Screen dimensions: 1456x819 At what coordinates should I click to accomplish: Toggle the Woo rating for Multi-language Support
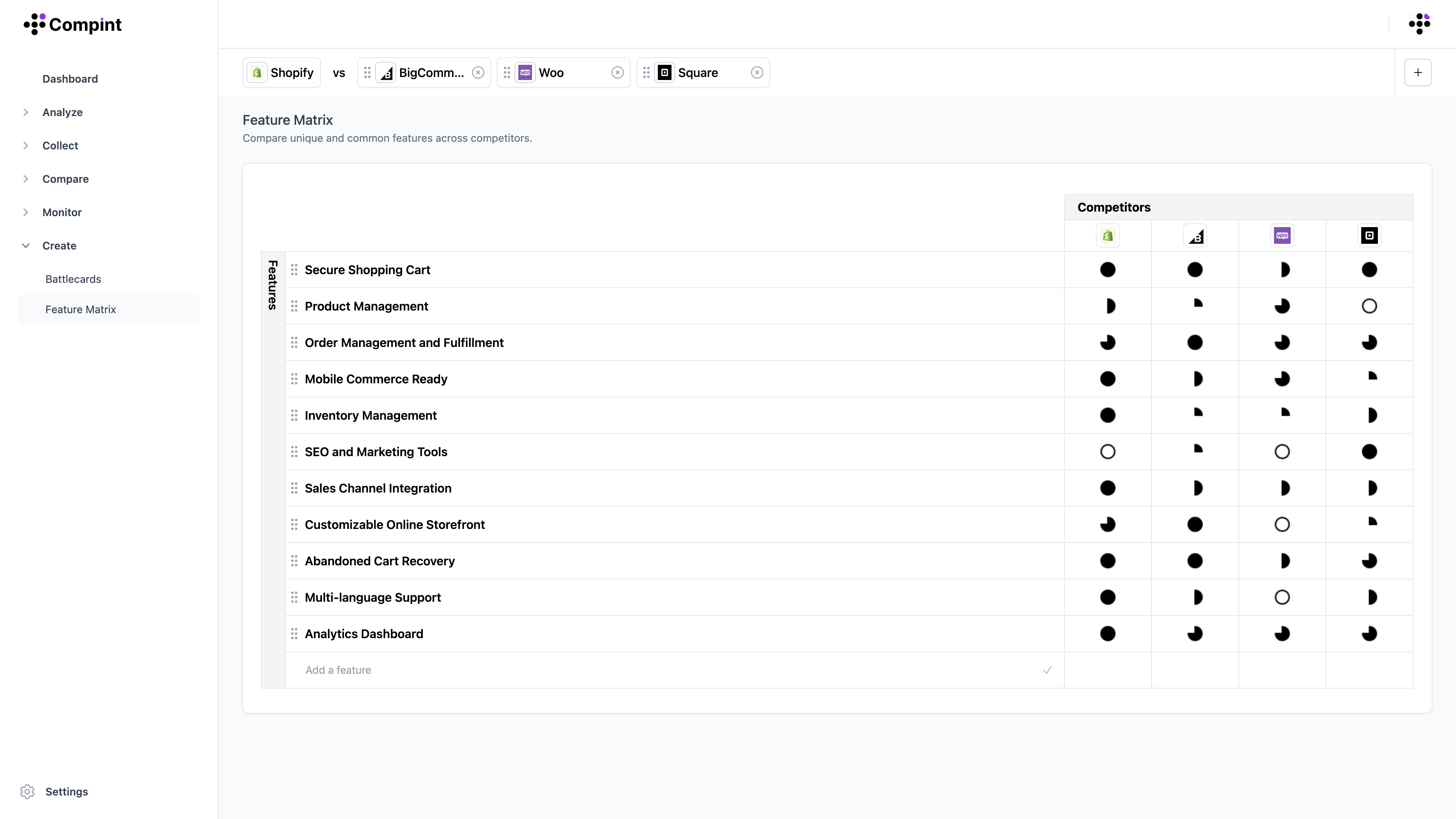1282,598
